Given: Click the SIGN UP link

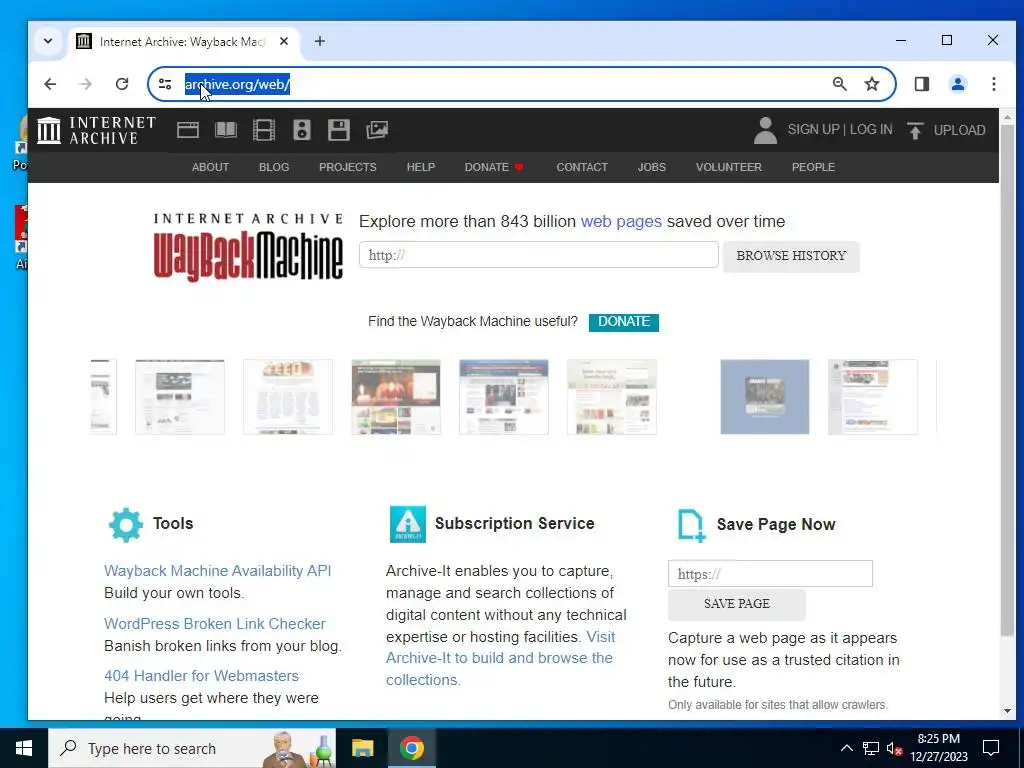Looking at the screenshot, I should (813, 129).
